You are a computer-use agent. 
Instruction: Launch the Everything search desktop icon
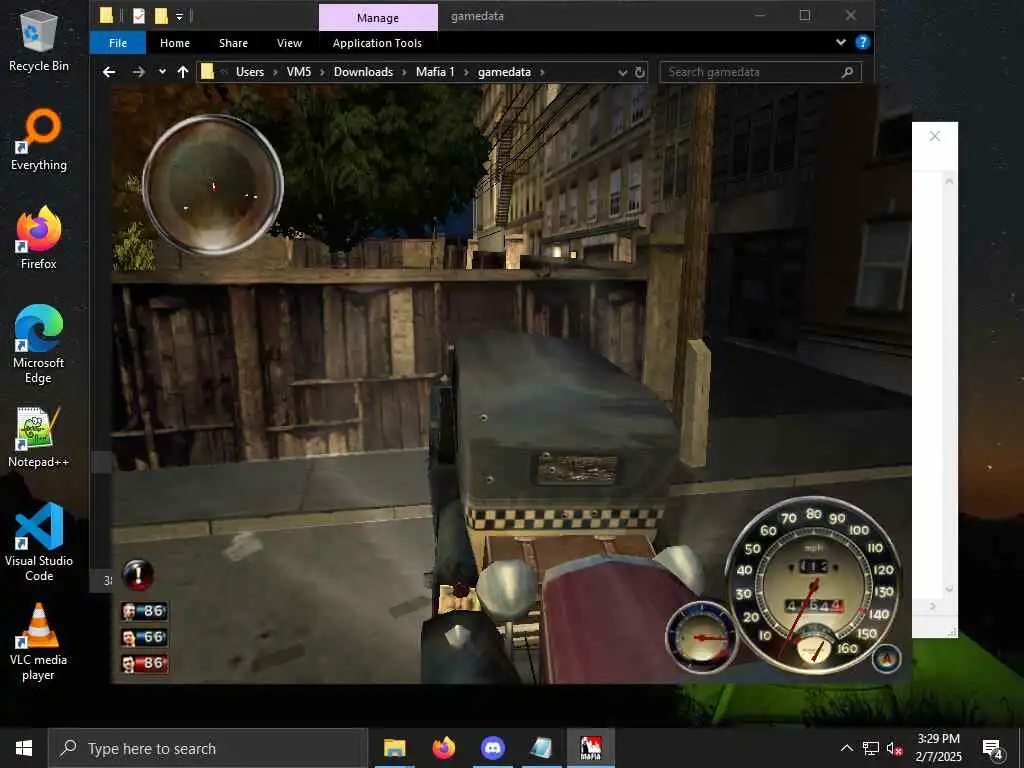pyautogui.click(x=39, y=140)
